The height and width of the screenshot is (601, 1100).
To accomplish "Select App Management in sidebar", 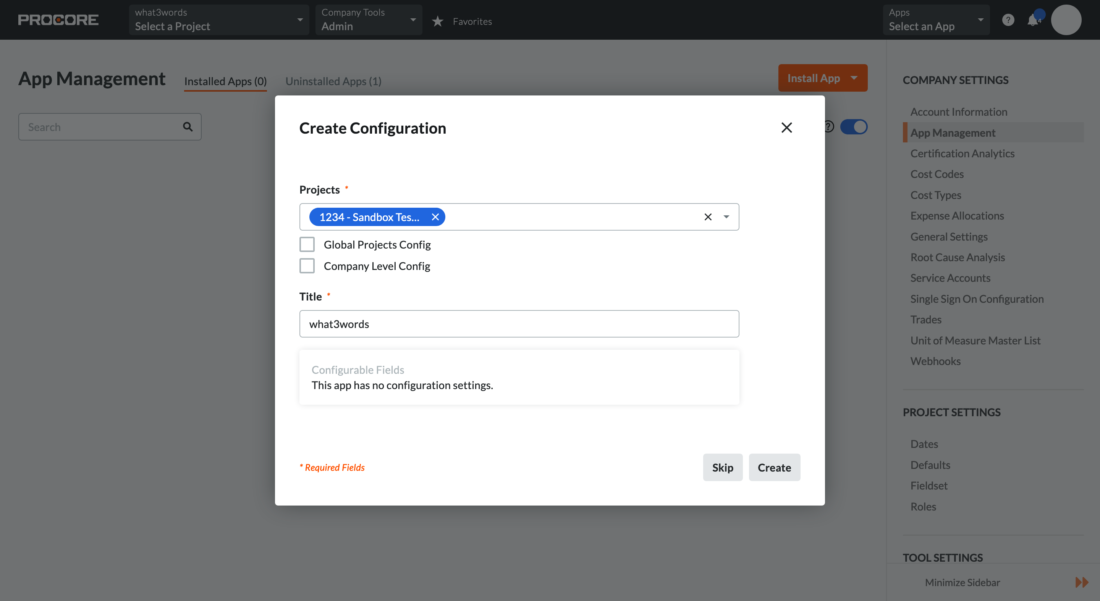I will coord(953,133).
